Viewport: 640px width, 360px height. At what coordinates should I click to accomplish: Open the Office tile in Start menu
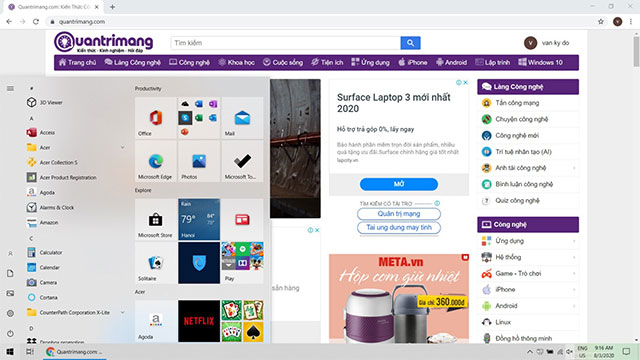(156, 118)
